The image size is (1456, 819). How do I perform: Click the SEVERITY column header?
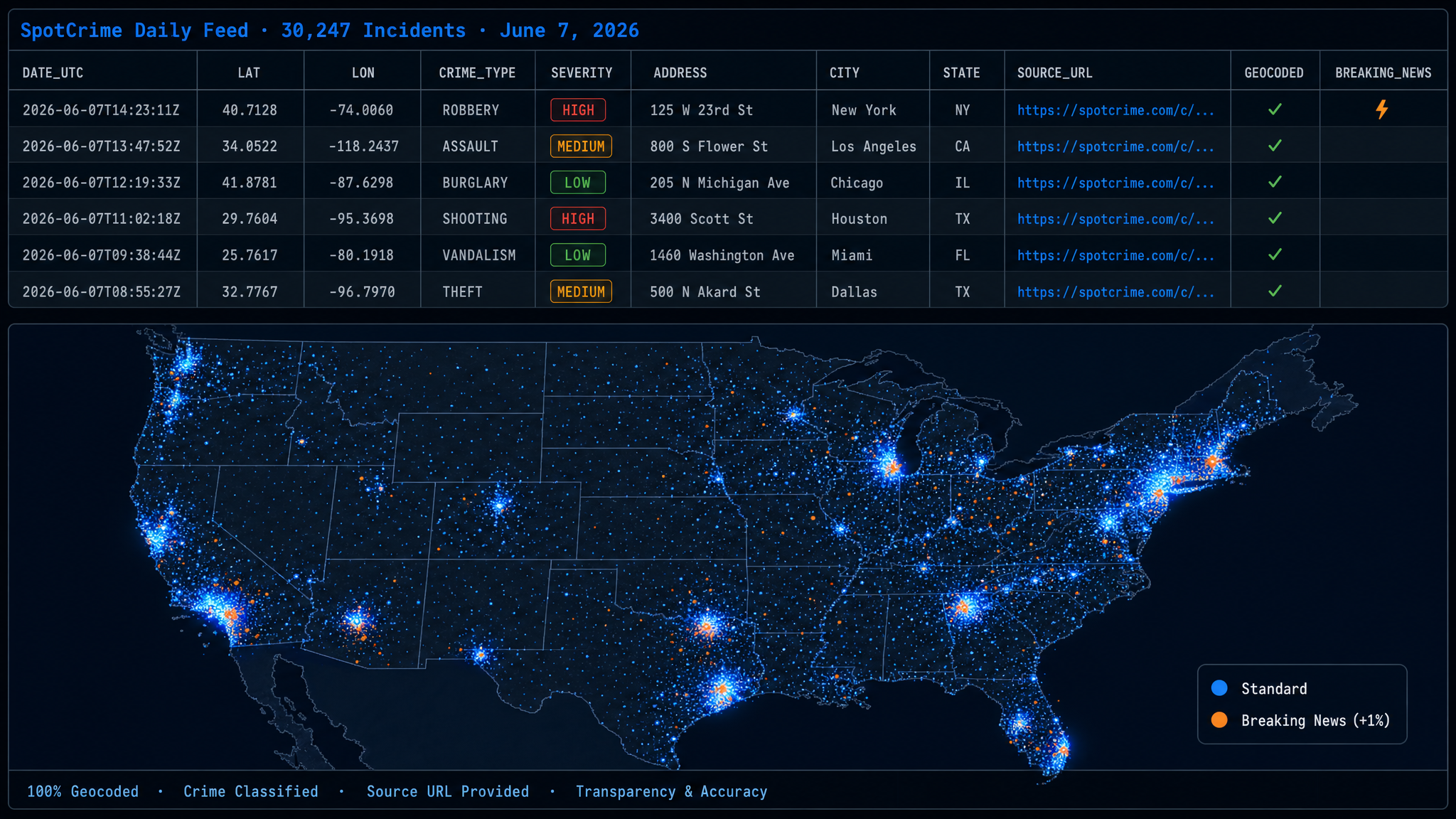582,73
